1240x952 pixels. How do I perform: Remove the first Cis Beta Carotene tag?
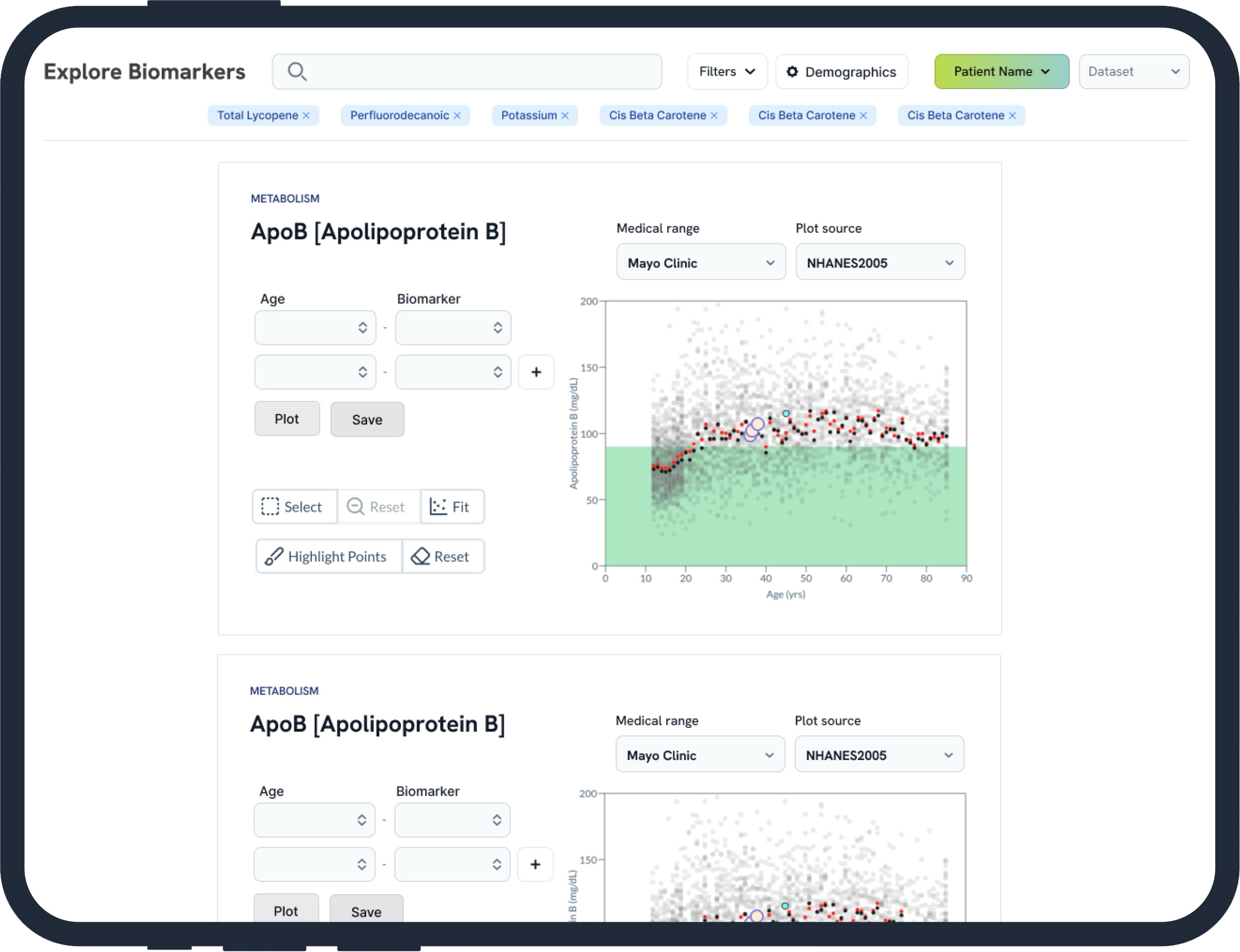click(x=714, y=116)
